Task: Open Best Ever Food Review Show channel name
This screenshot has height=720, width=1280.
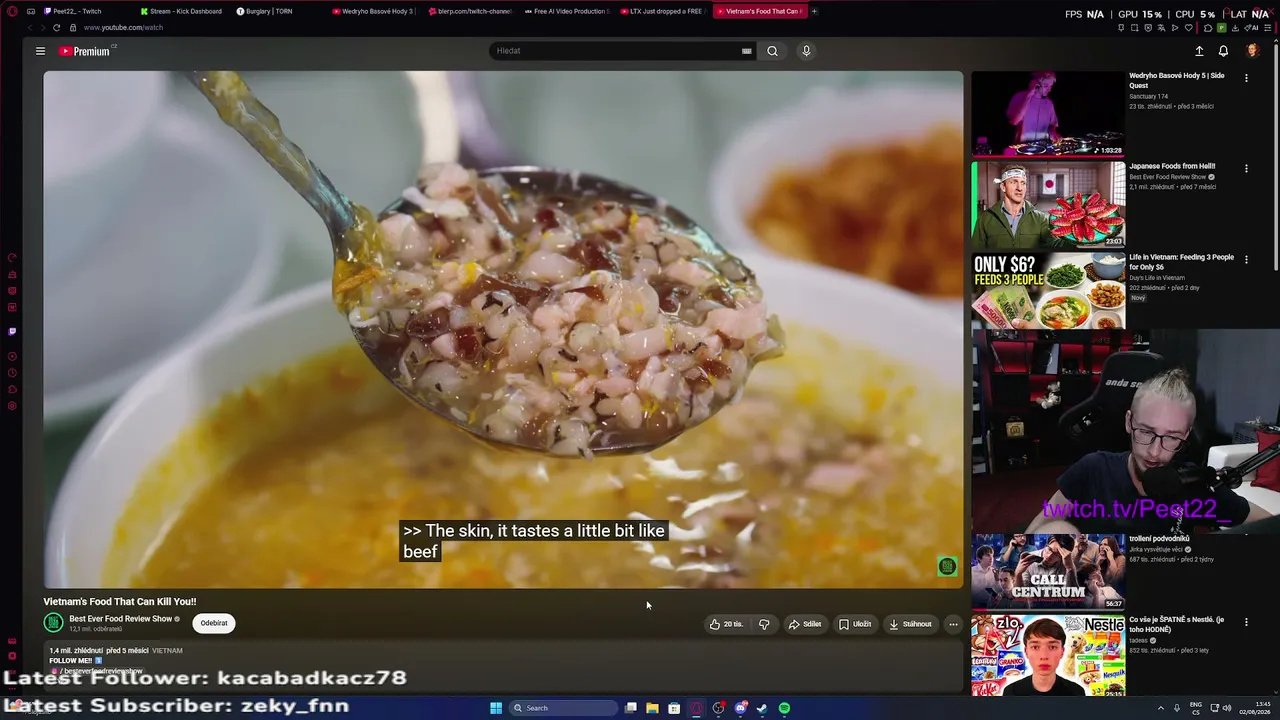Action: point(120,619)
